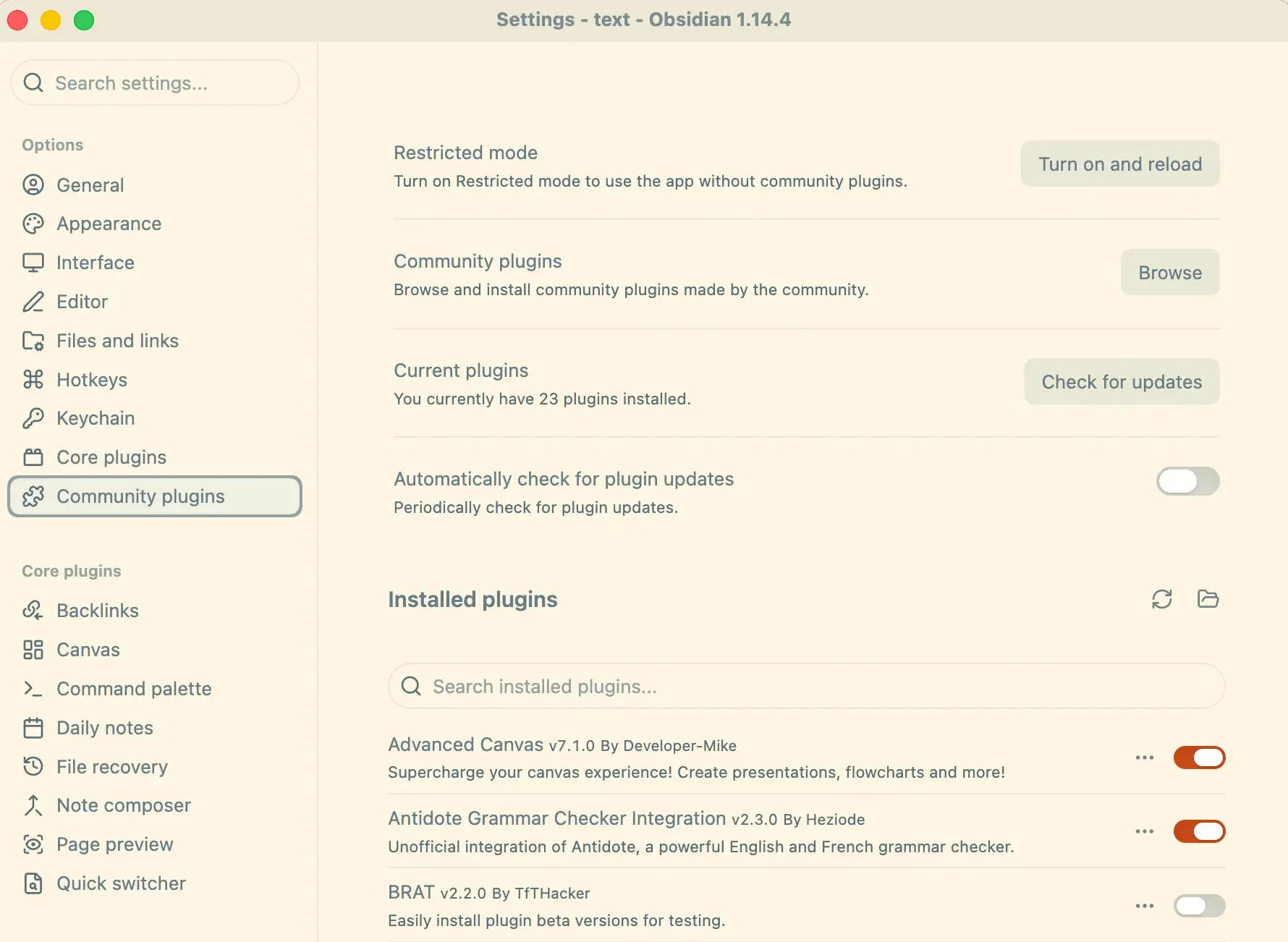This screenshot has width=1288, height=942.
Task: Open Files and links settings
Action: [155, 341]
